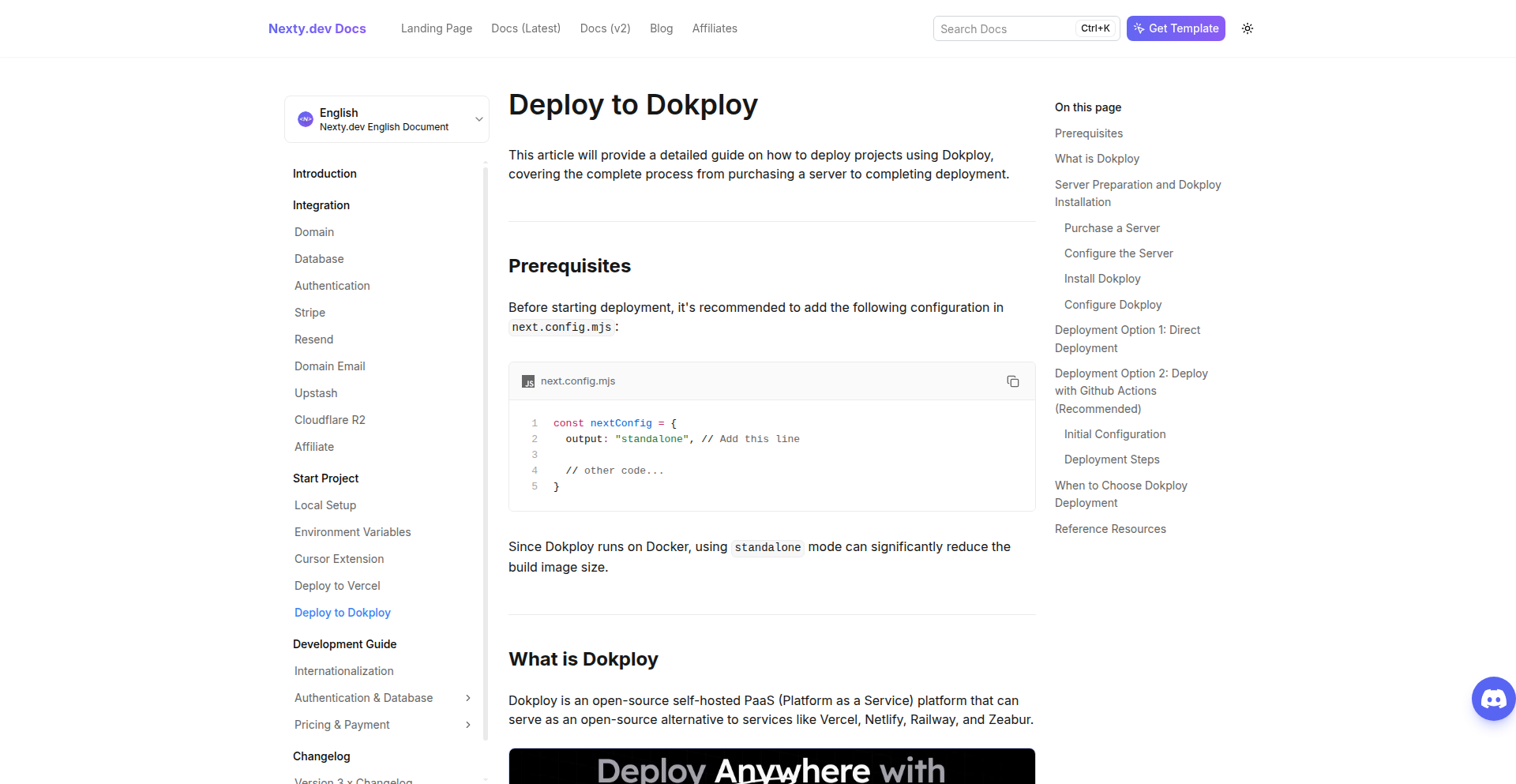
Task: Copy the next.config.mjs code snippet
Action: point(1013,381)
